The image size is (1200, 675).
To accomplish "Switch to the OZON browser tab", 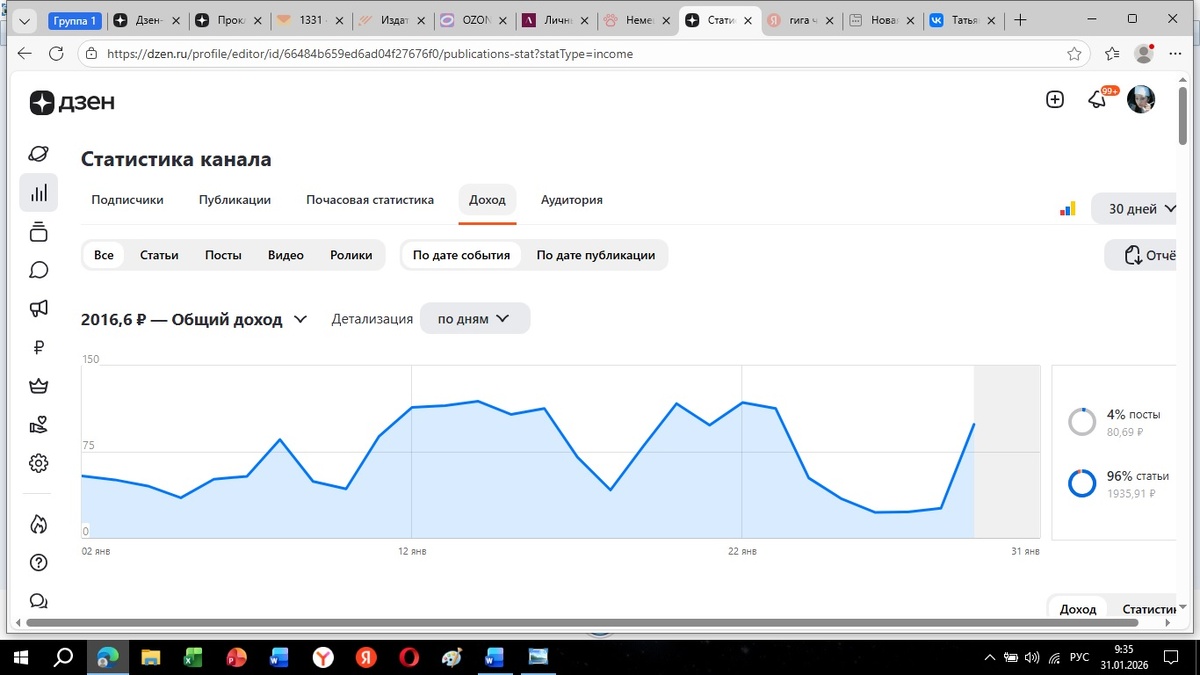I will click(476, 20).
